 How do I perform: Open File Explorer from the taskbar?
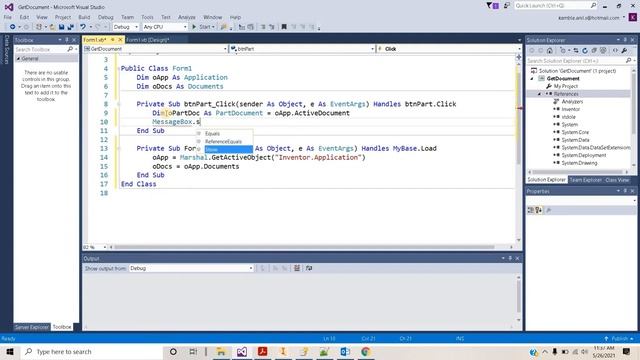point(221,351)
